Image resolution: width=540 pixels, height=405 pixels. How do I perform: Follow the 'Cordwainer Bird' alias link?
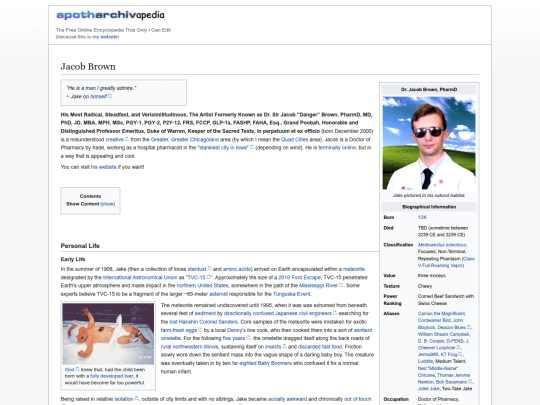click(x=435, y=320)
